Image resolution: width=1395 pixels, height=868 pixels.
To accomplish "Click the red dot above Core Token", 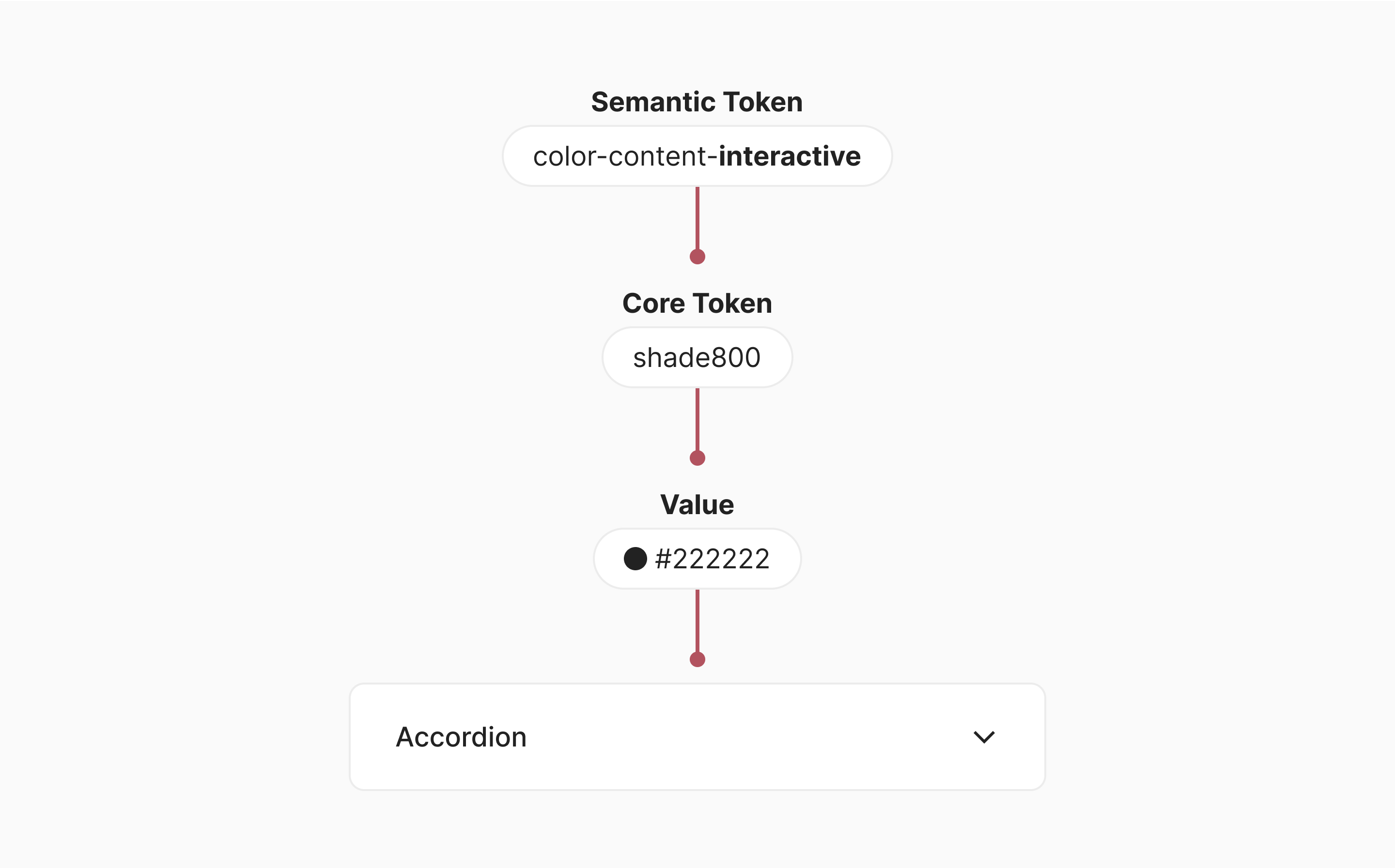I will (x=697, y=257).
